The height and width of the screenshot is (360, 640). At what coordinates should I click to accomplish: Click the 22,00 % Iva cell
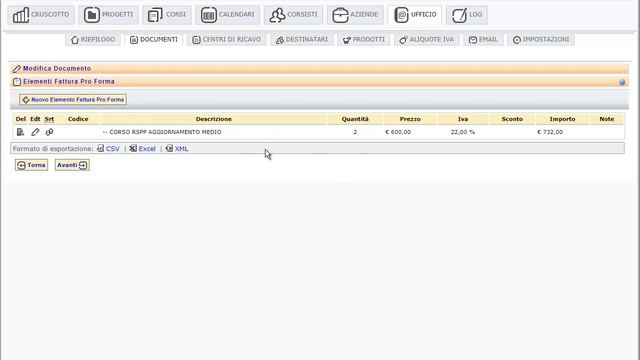click(462, 132)
